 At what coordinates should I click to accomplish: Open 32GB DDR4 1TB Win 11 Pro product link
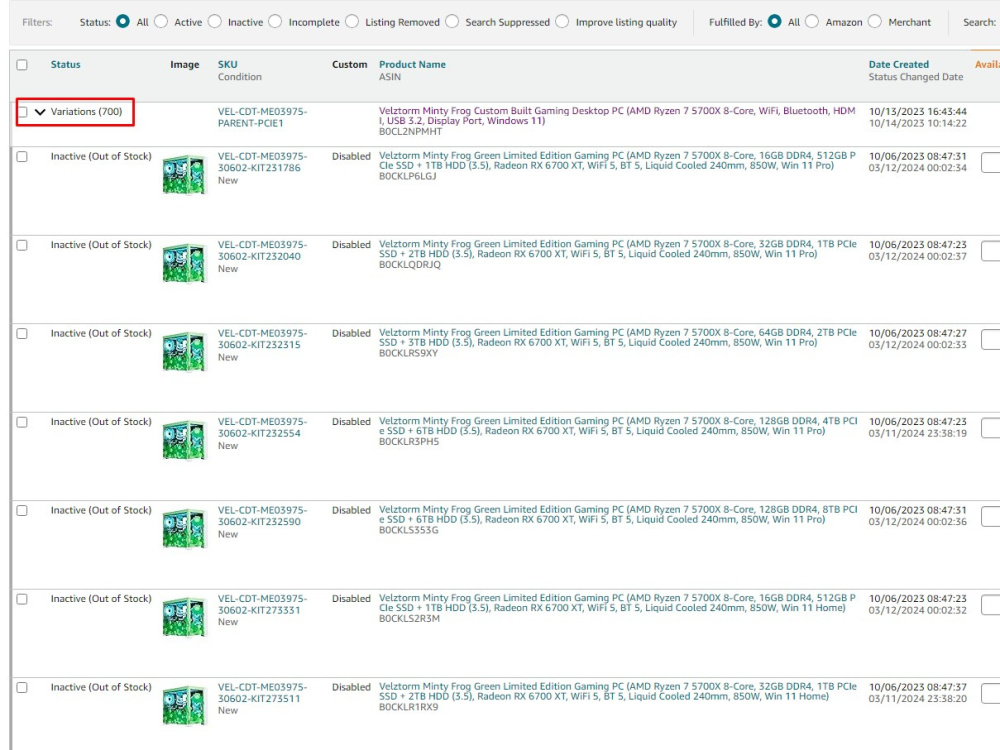pos(617,249)
